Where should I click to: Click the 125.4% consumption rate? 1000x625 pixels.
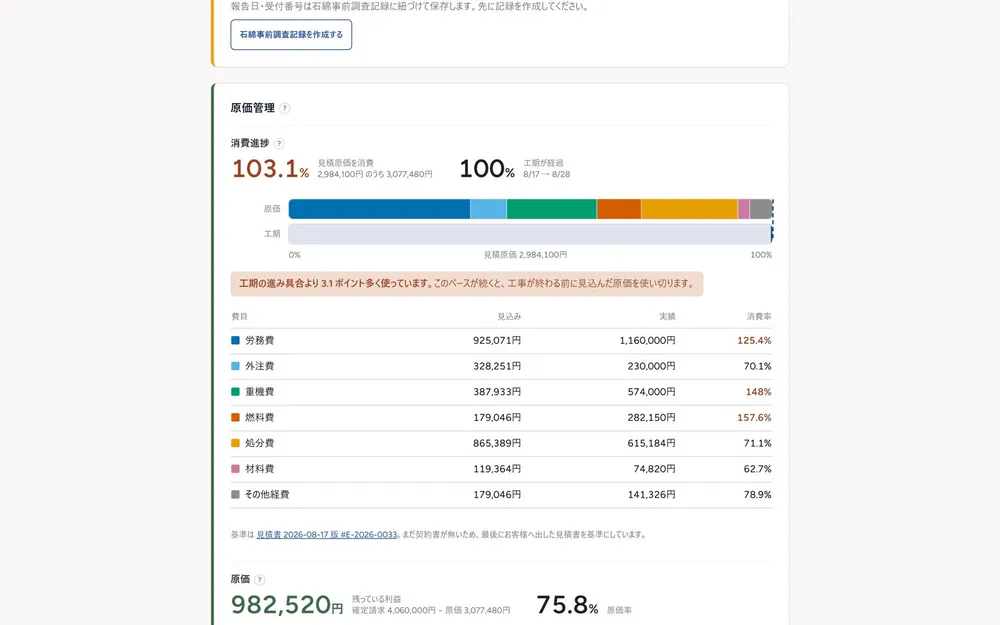point(754,341)
